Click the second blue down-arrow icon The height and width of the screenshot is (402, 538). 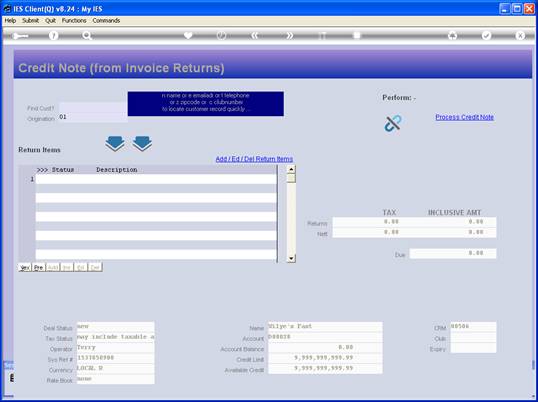pyautogui.click(x=142, y=143)
